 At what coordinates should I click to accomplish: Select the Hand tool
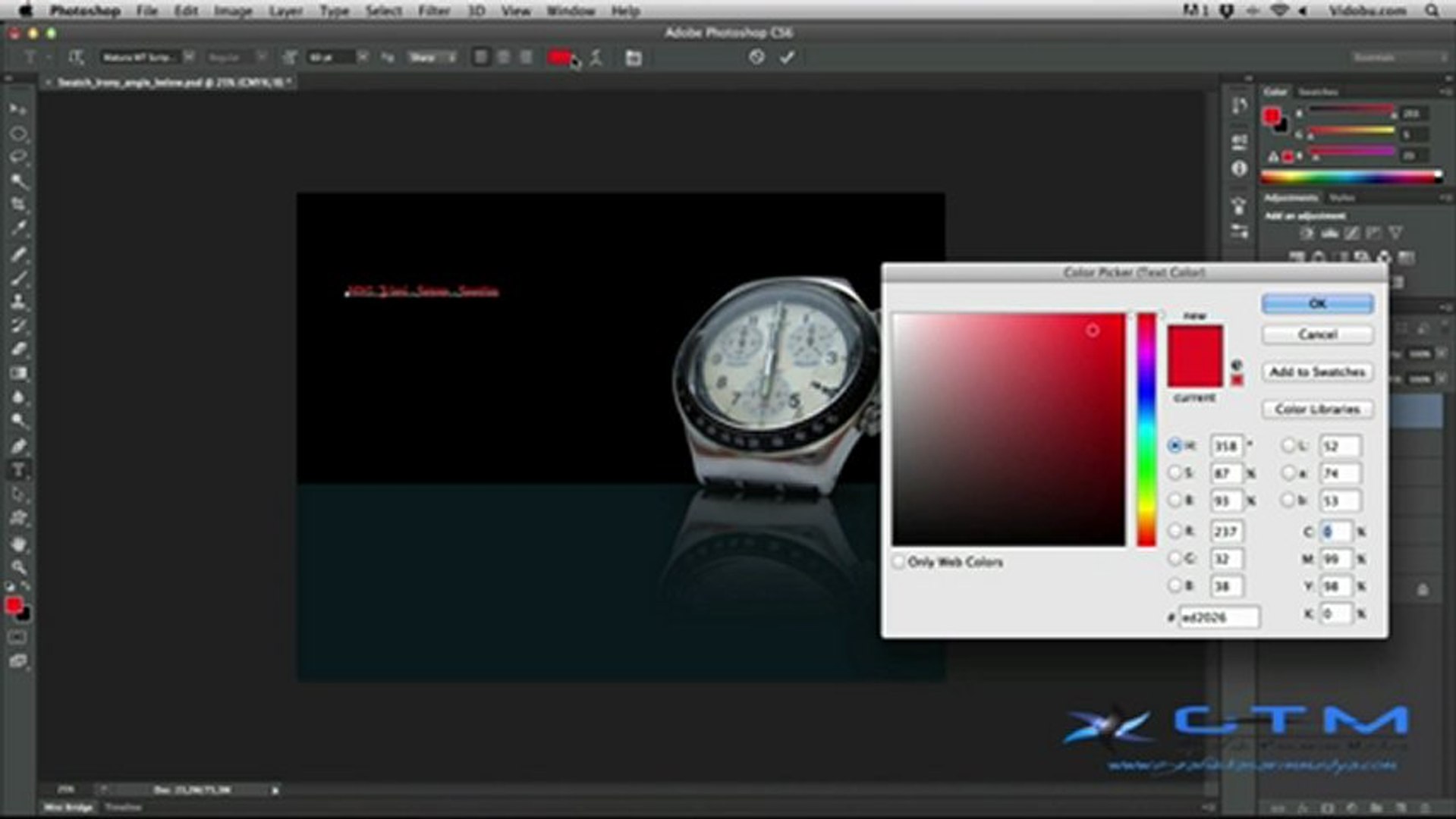pos(18,543)
